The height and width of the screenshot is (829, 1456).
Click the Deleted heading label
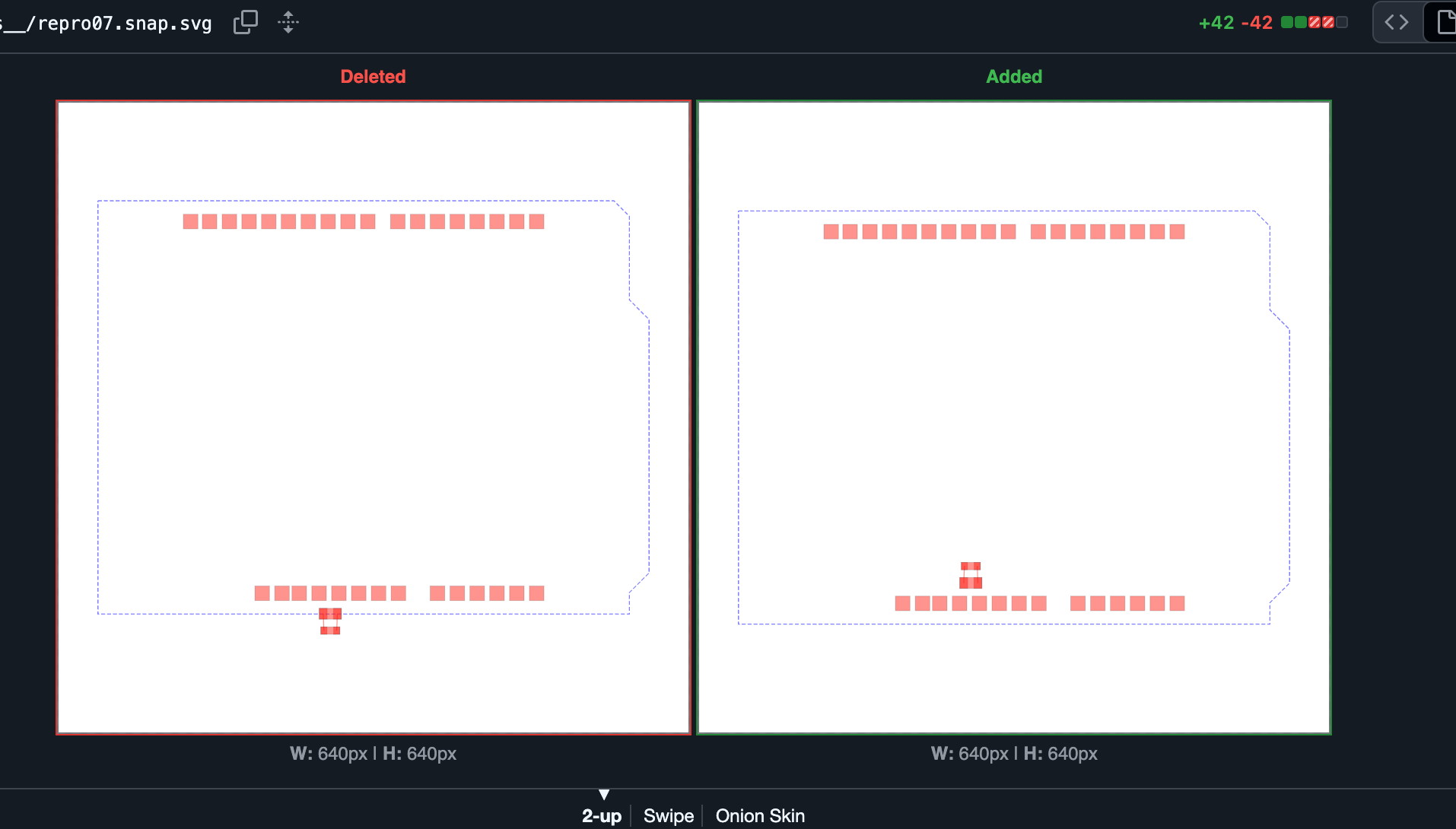373,77
